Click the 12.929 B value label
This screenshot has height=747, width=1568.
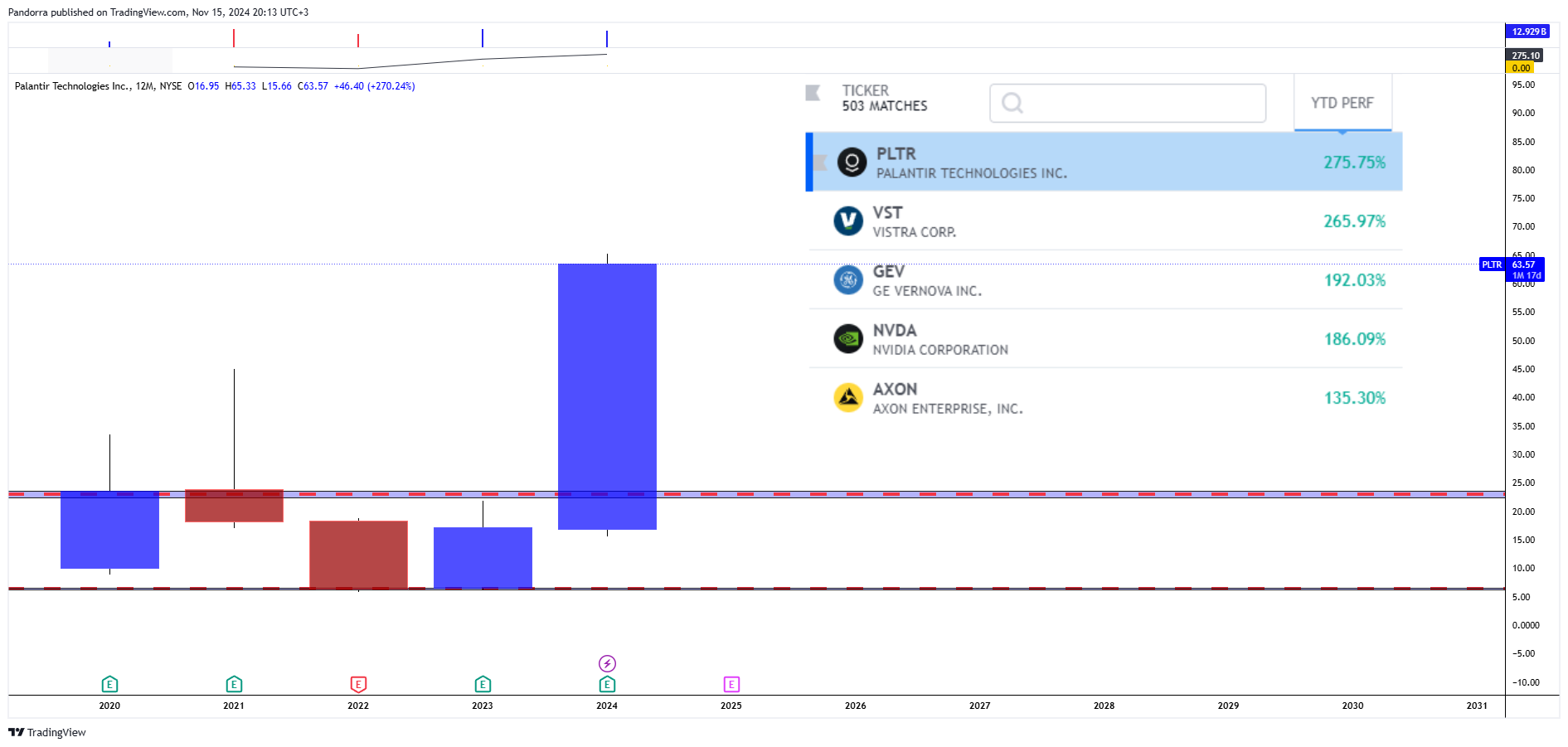click(x=1528, y=32)
